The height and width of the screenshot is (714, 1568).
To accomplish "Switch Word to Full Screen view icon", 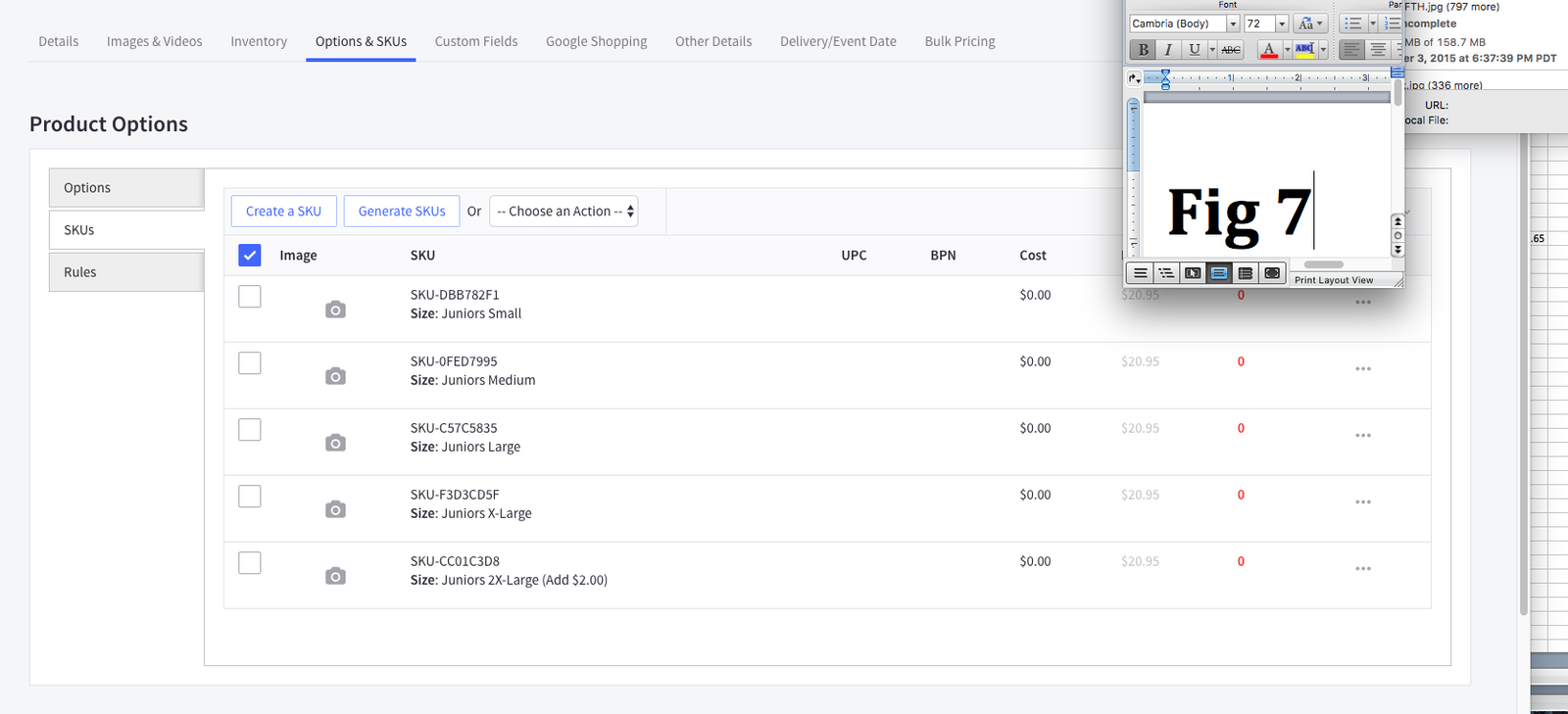I will tap(1272, 273).
